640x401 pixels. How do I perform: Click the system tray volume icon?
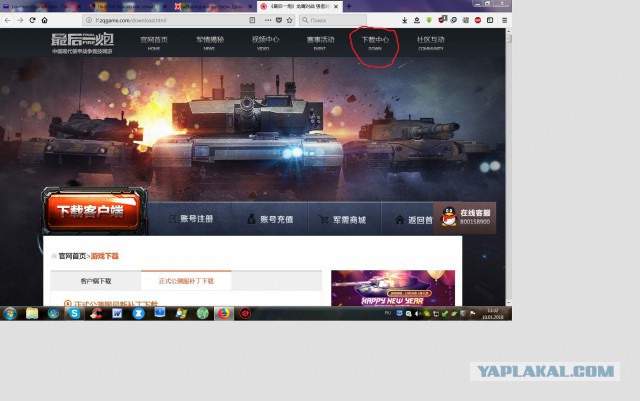(x=417, y=314)
